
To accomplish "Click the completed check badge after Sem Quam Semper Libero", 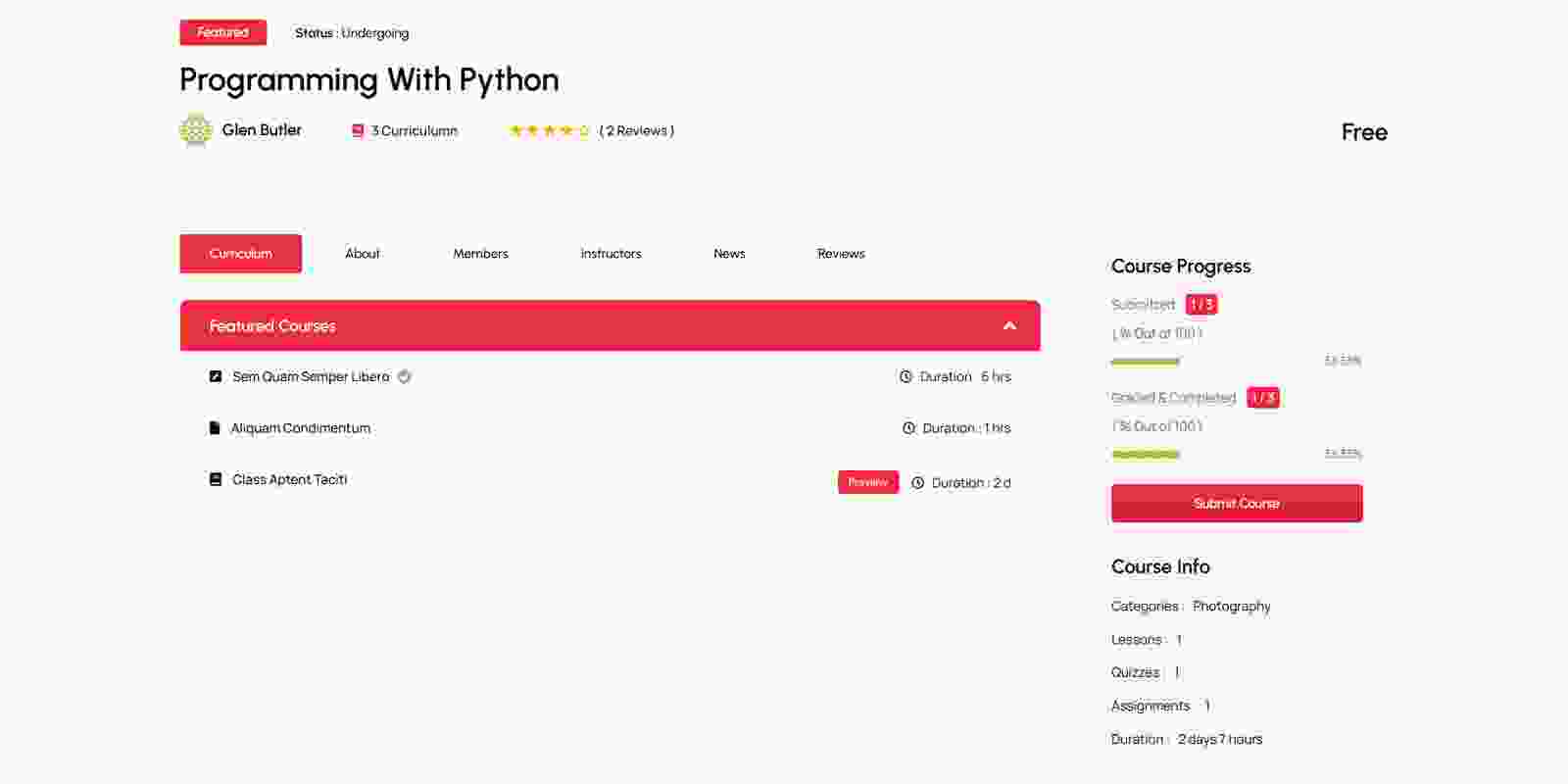I will 405,376.
